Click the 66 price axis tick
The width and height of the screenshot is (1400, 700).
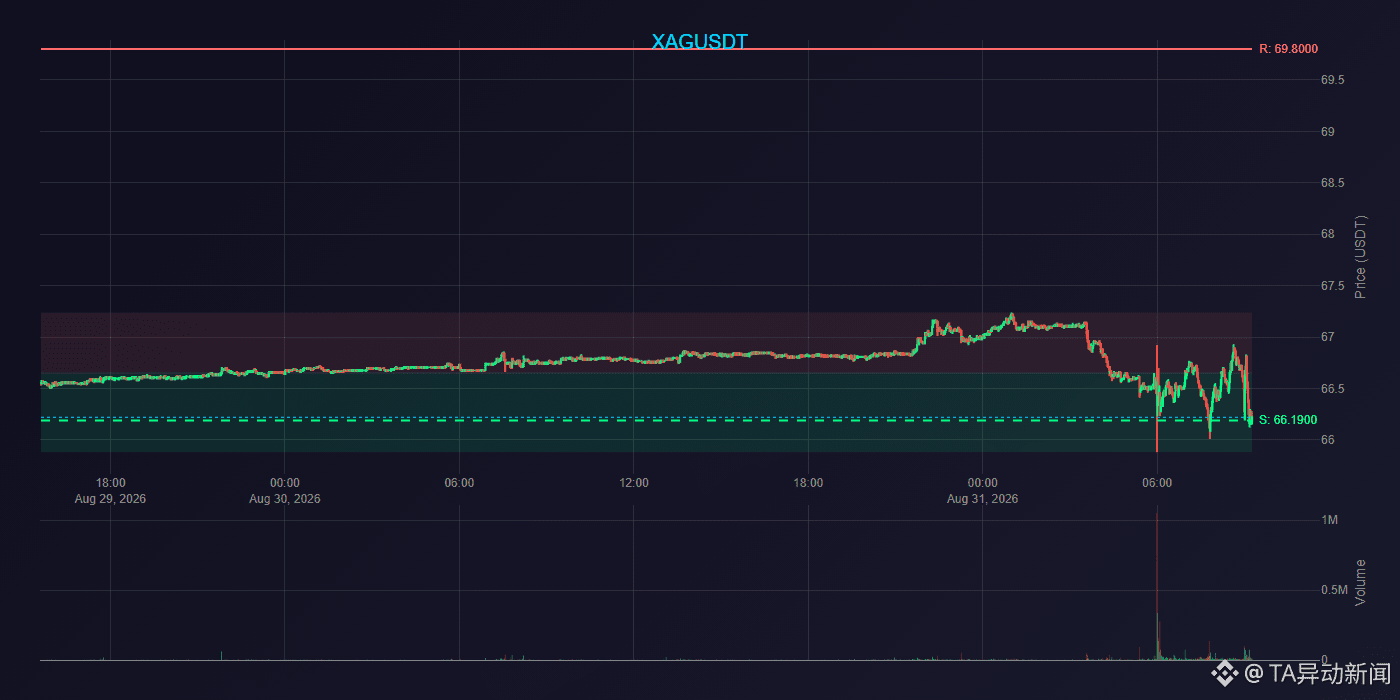coord(1328,440)
